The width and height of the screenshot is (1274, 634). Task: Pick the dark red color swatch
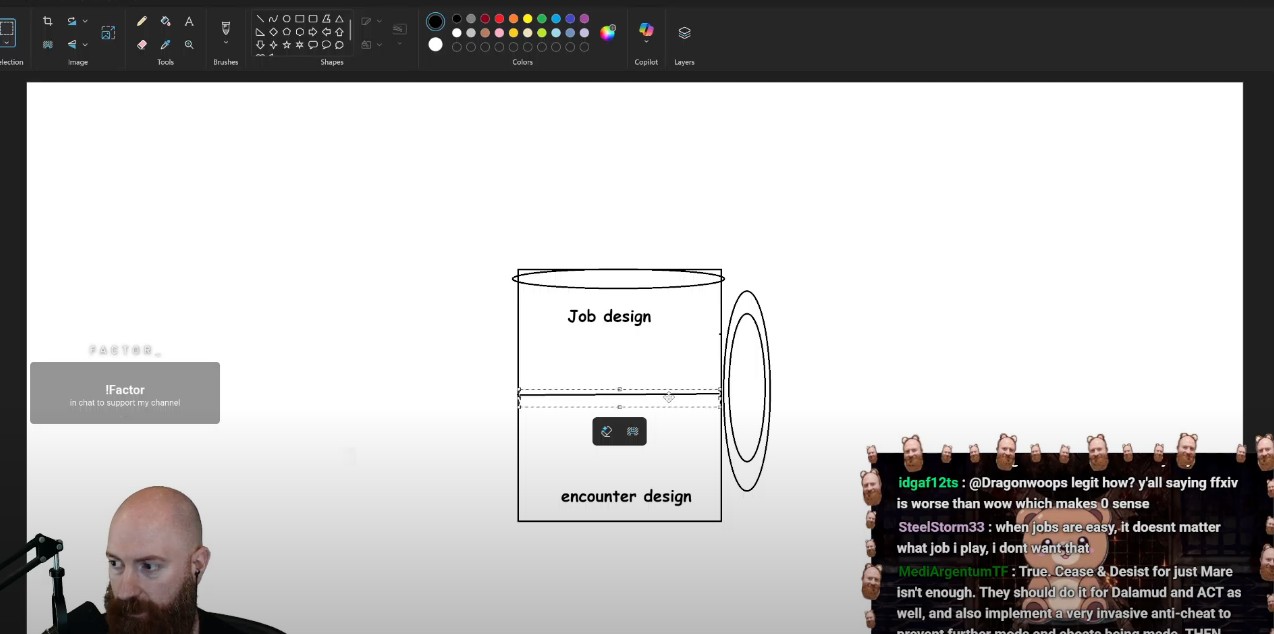click(x=485, y=19)
